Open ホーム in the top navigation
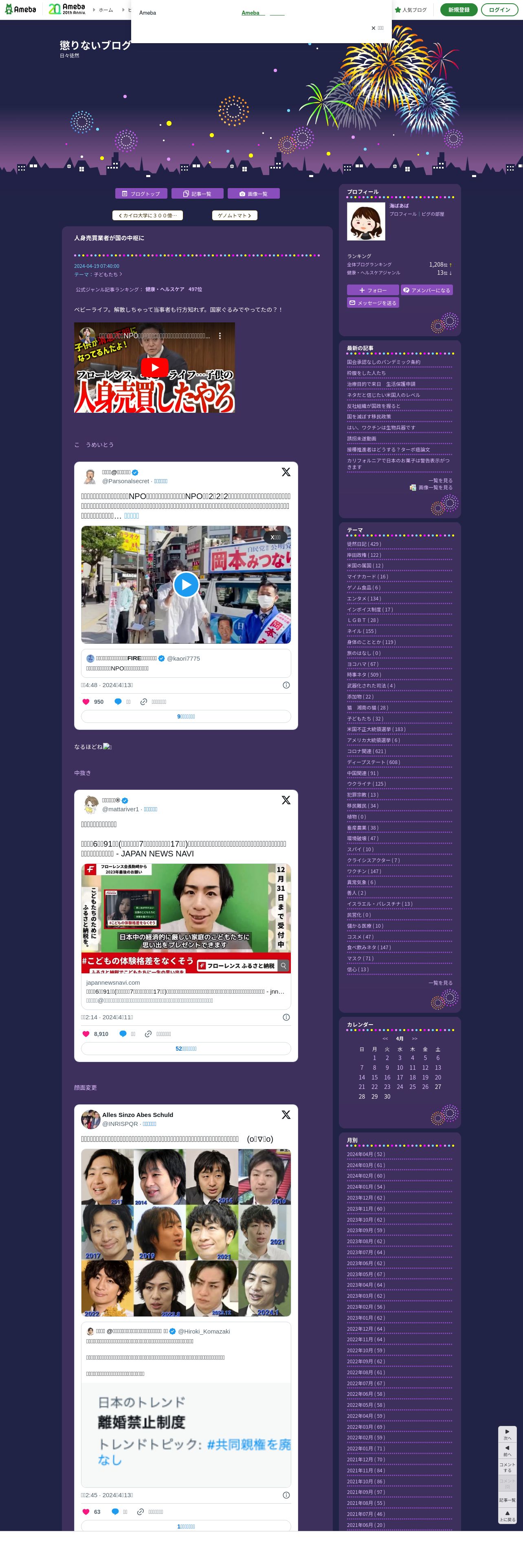 106,10
